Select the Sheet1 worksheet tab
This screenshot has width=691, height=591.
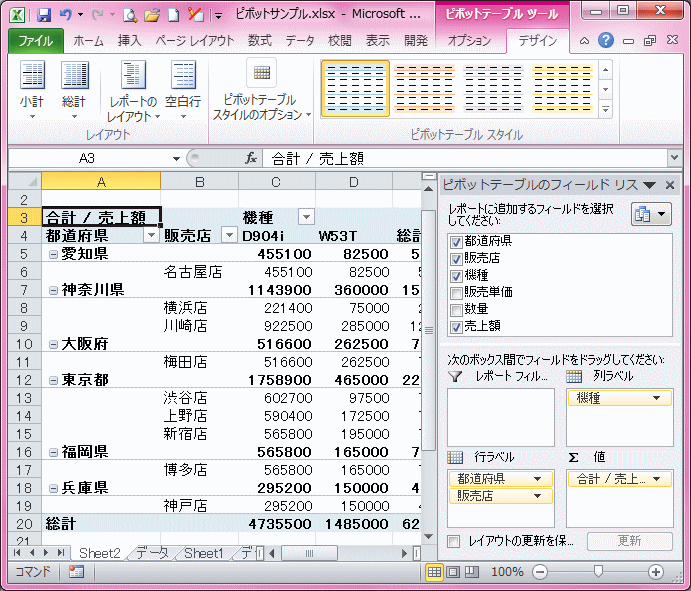[204, 553]
